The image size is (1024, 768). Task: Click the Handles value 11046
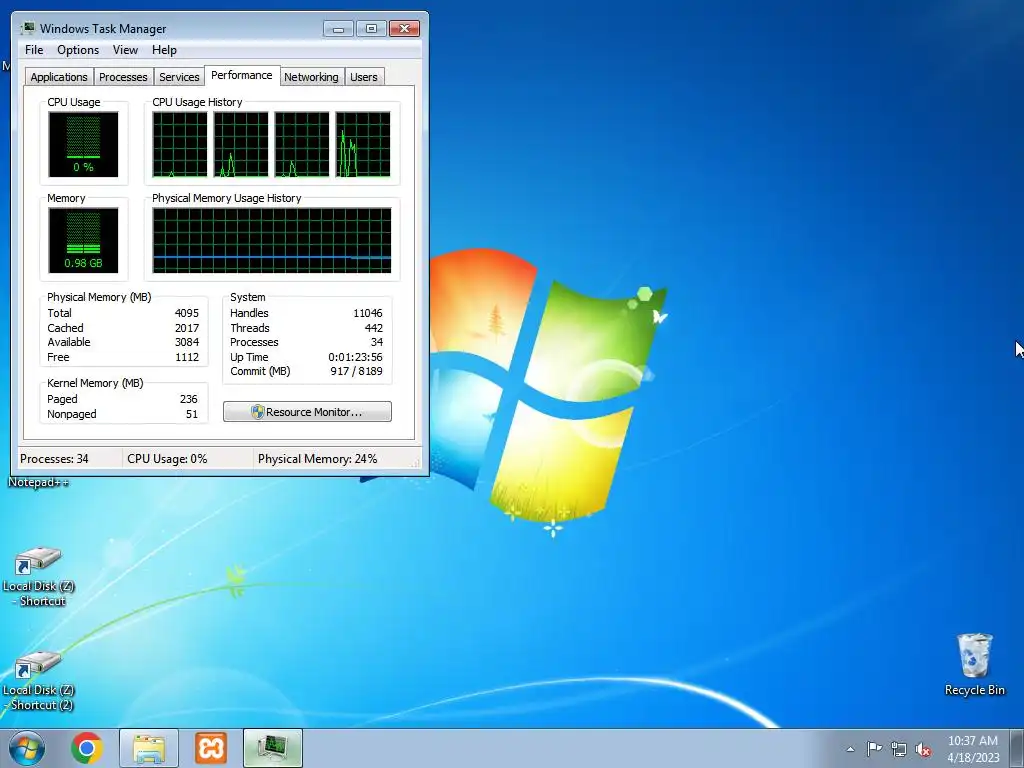pos(367,313)
